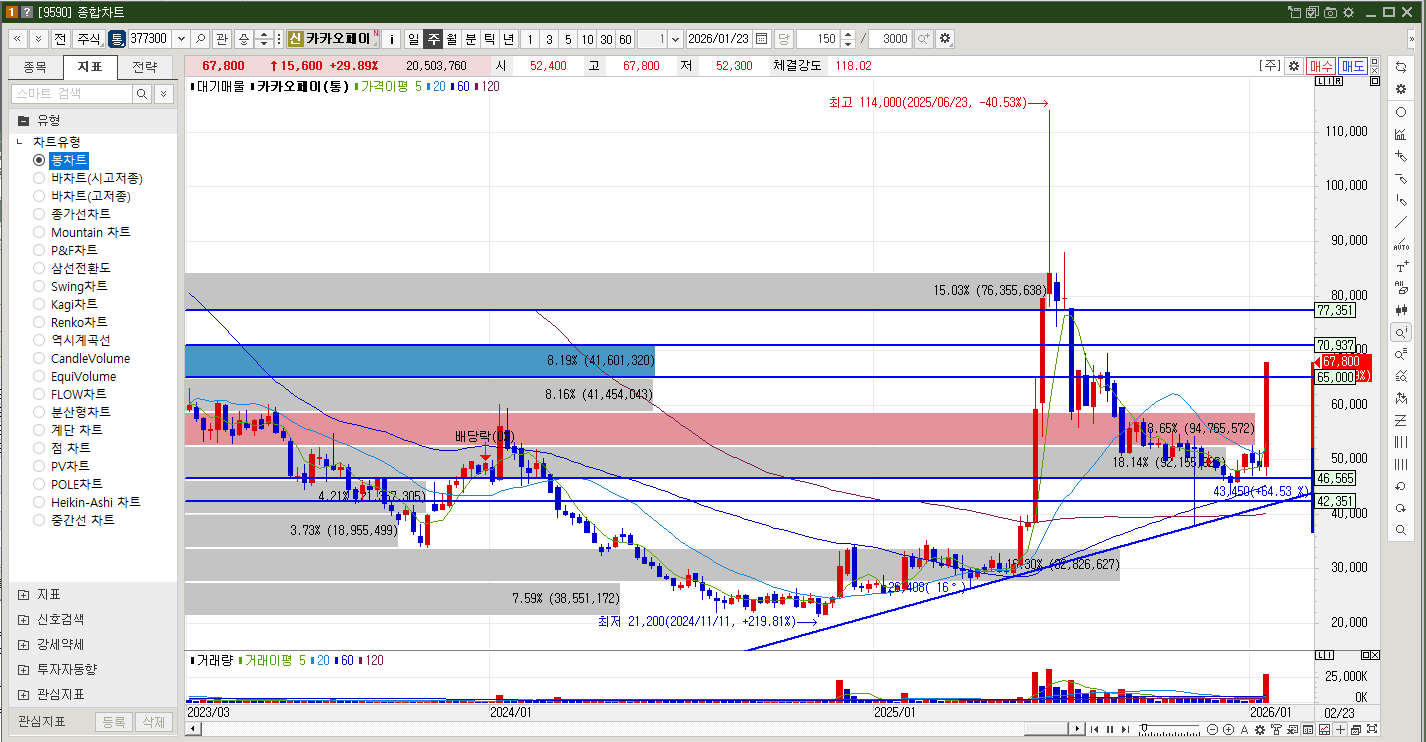Select the 종가선차트 radio option
This screenshot has width=1426, height=742.
[40, 214]
